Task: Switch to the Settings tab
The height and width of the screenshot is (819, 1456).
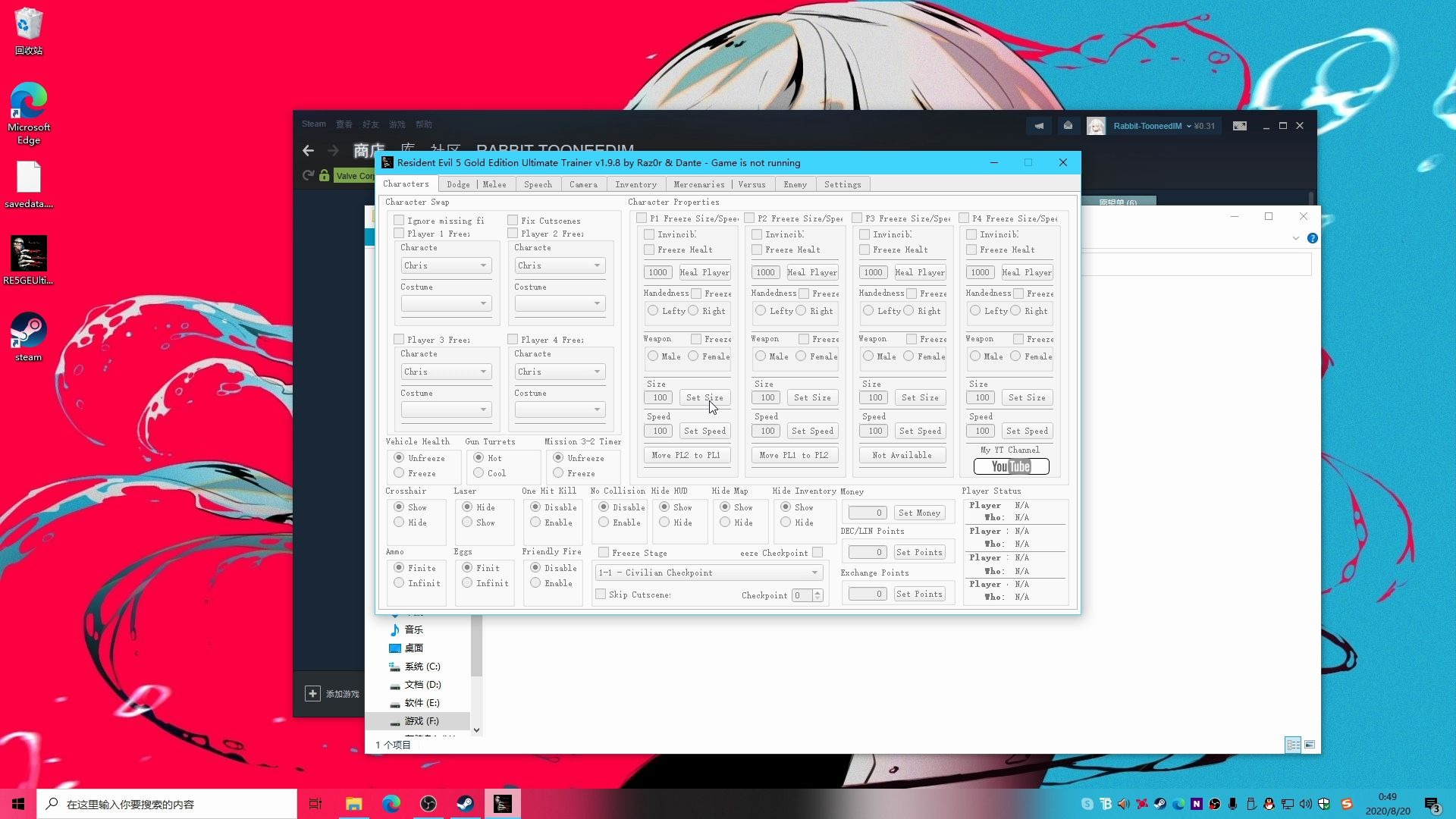Action: [843, 184]
